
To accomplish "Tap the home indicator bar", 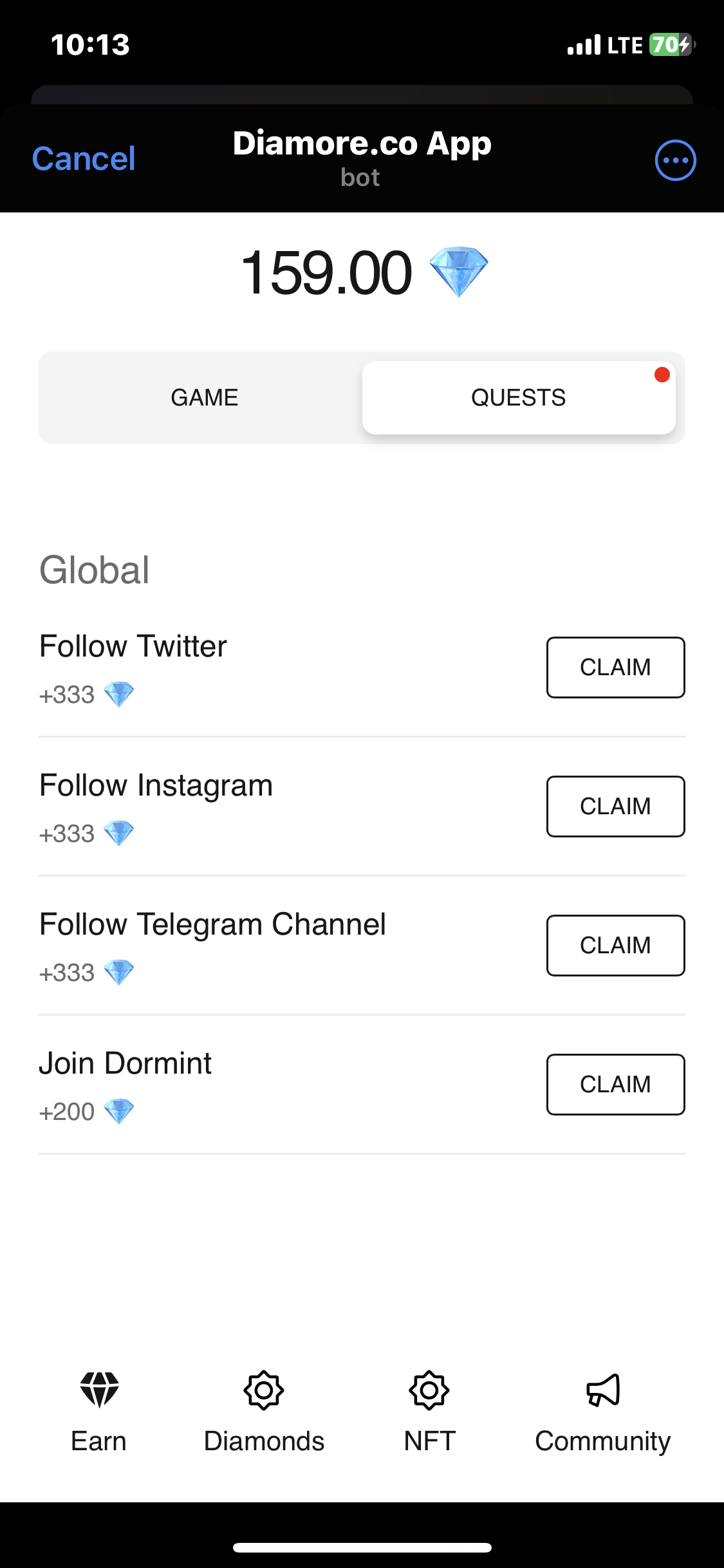I will pos(362,1547).
